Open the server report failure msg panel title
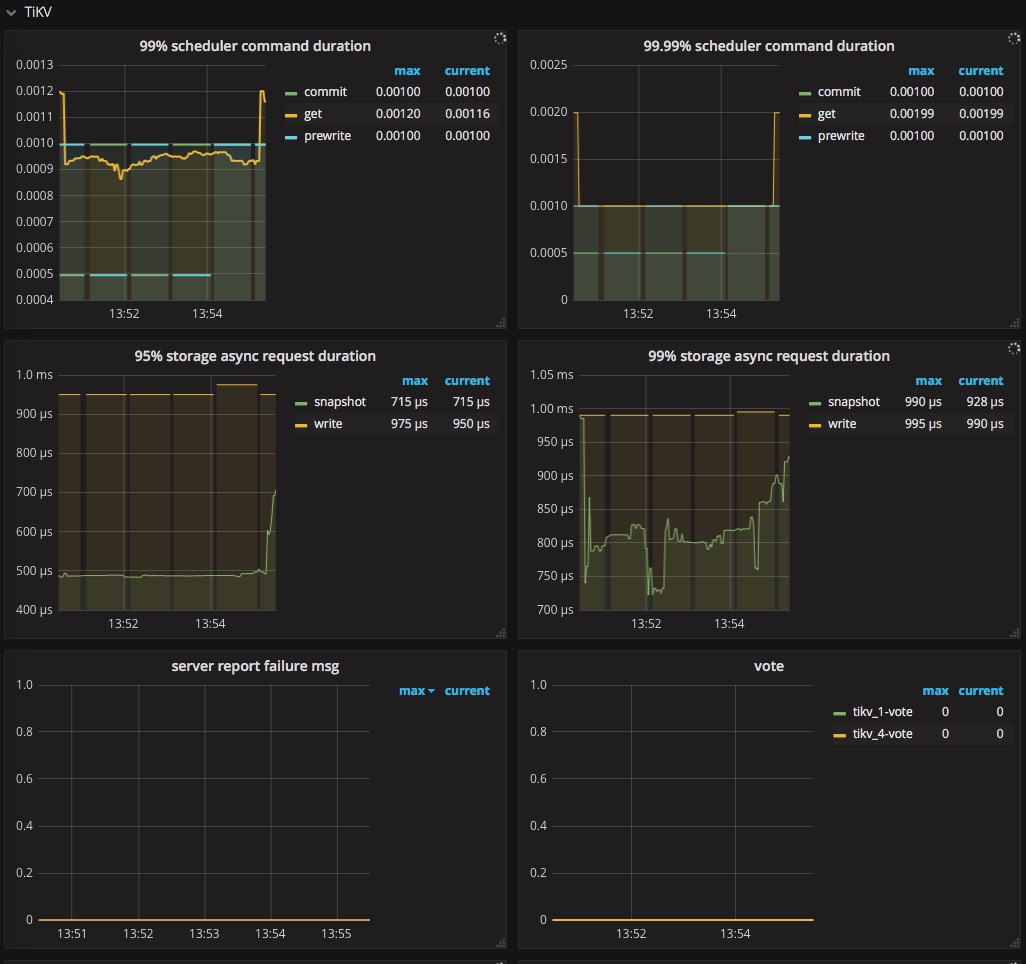The image size is (1026, 964). click(x=255, y=666)
